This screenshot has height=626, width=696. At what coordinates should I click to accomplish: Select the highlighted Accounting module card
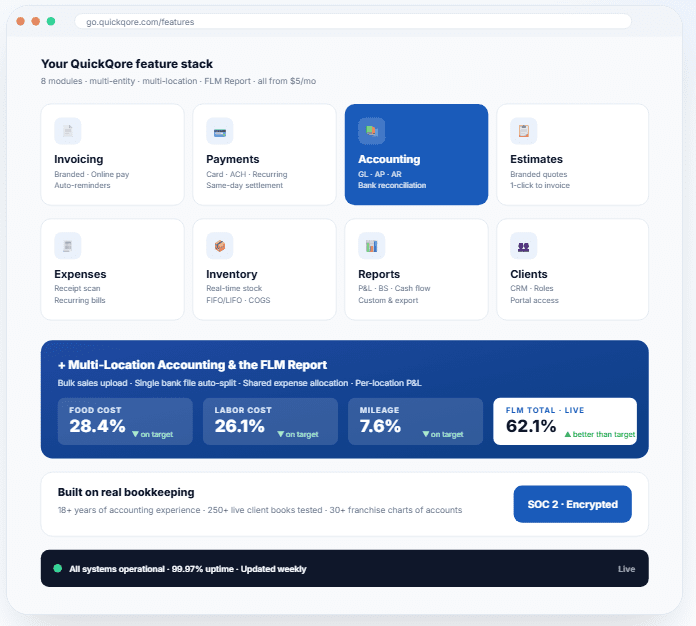[416, 155]
